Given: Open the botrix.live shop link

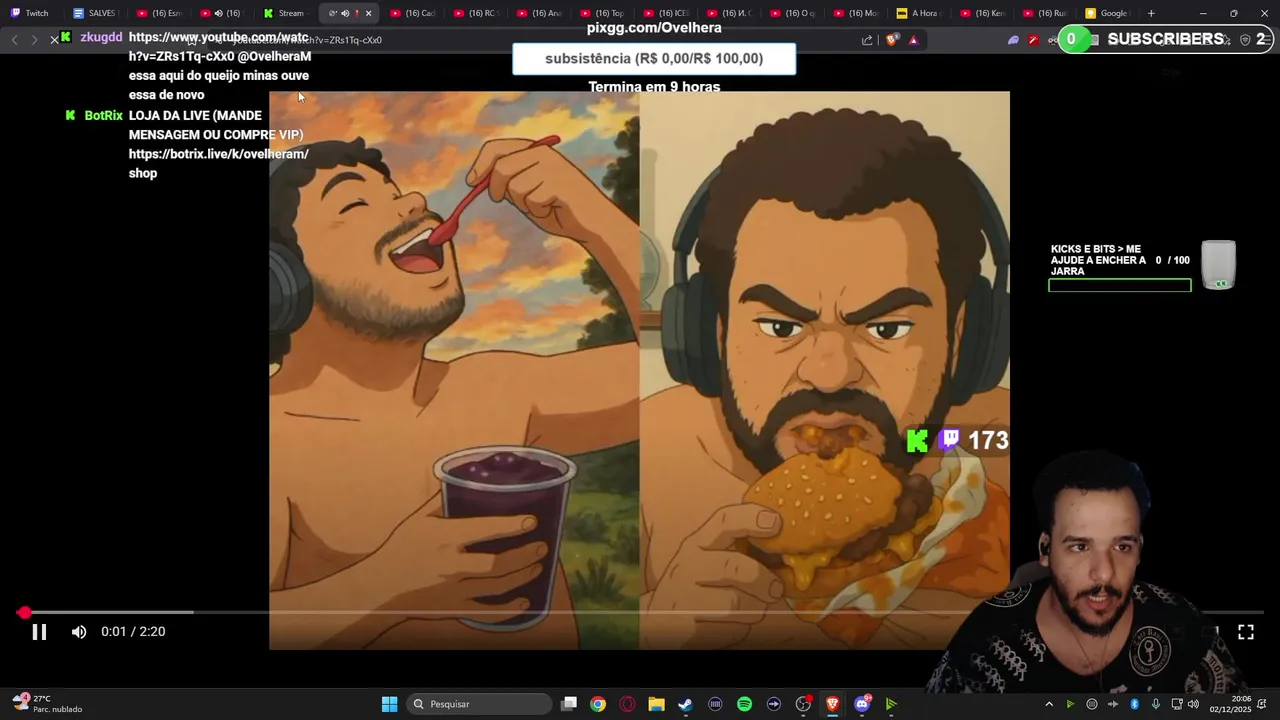Looking at the screenshot, I should click(x=218, y=163).
